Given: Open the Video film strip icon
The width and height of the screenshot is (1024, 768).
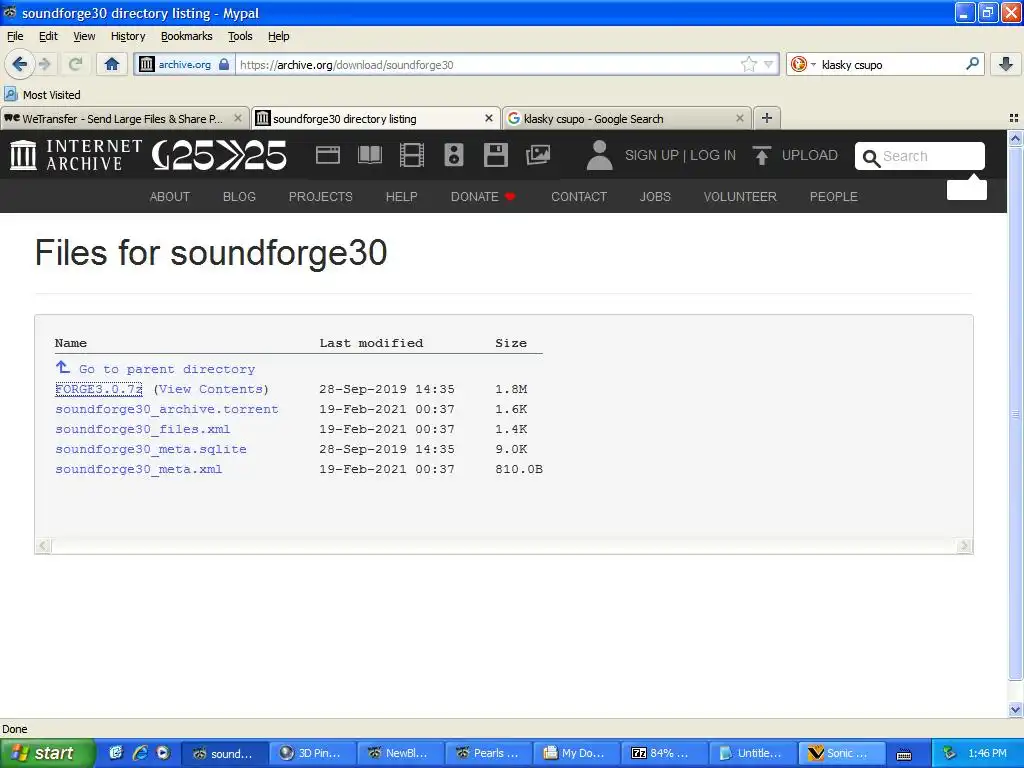Looking at the screenshot, I should [412, 155].
